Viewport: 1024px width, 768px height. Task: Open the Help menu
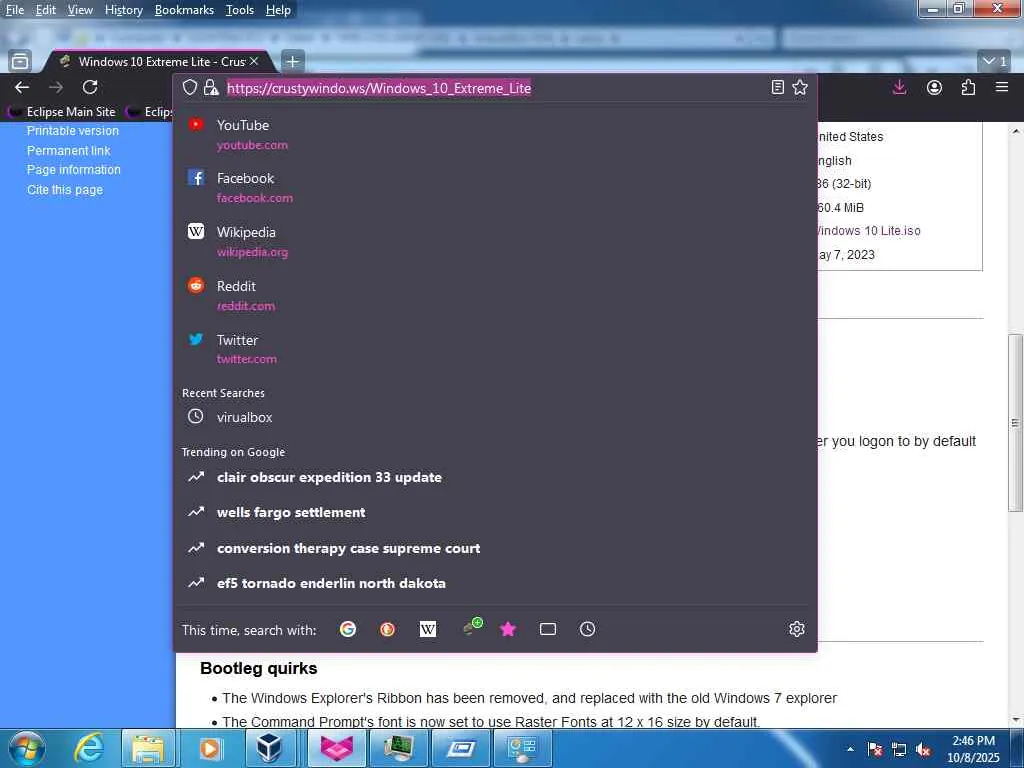coord(278,10)
